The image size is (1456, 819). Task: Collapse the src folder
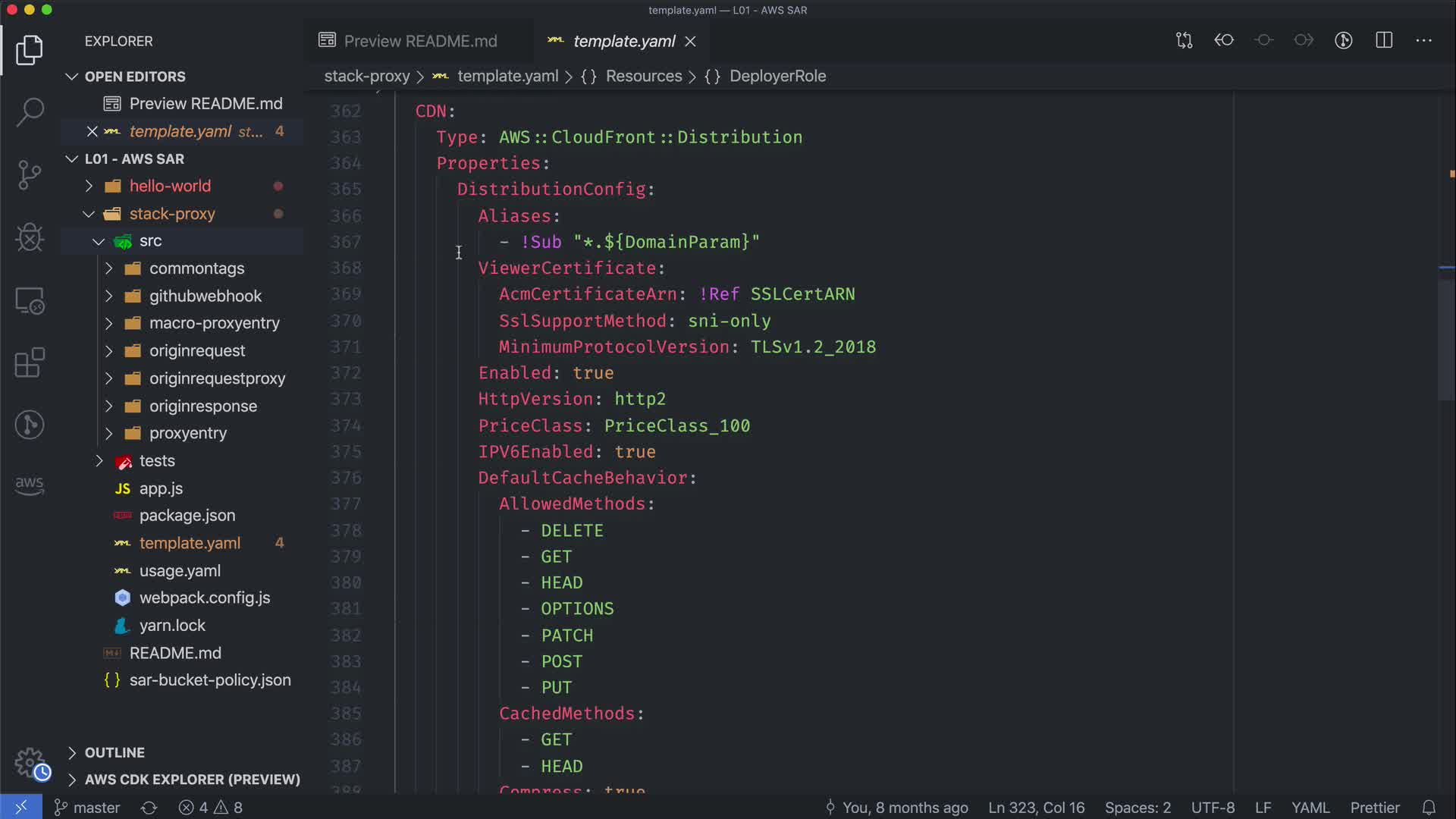pyautogui.click(x=99, y=241)
